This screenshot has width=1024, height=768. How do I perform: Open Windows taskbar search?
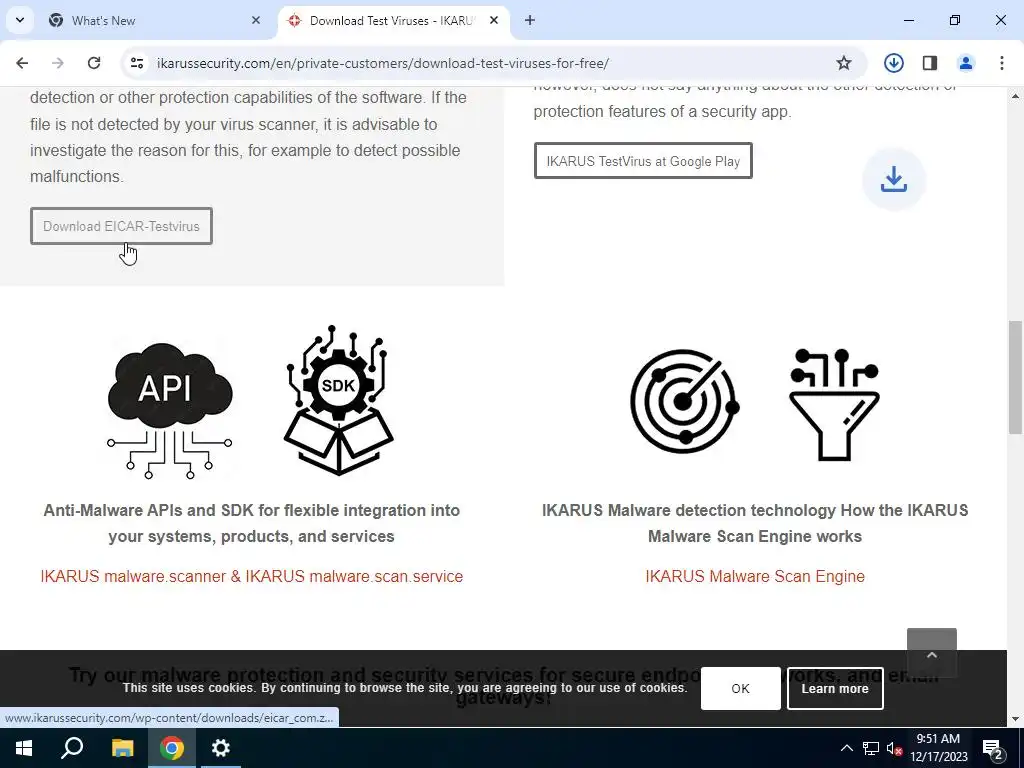(72, 748)
